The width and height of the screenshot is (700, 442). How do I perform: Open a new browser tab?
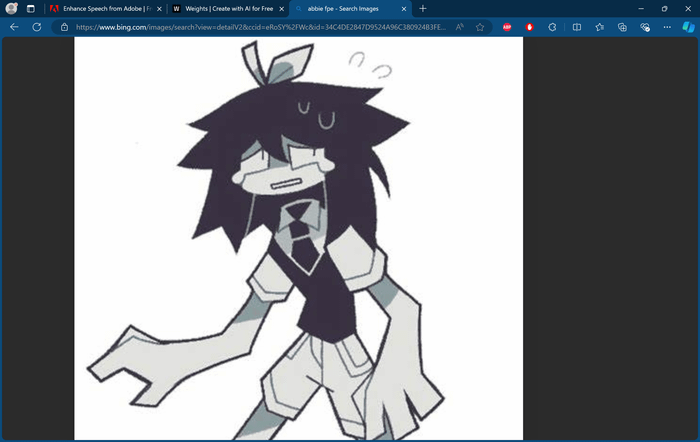coord(422,8)
